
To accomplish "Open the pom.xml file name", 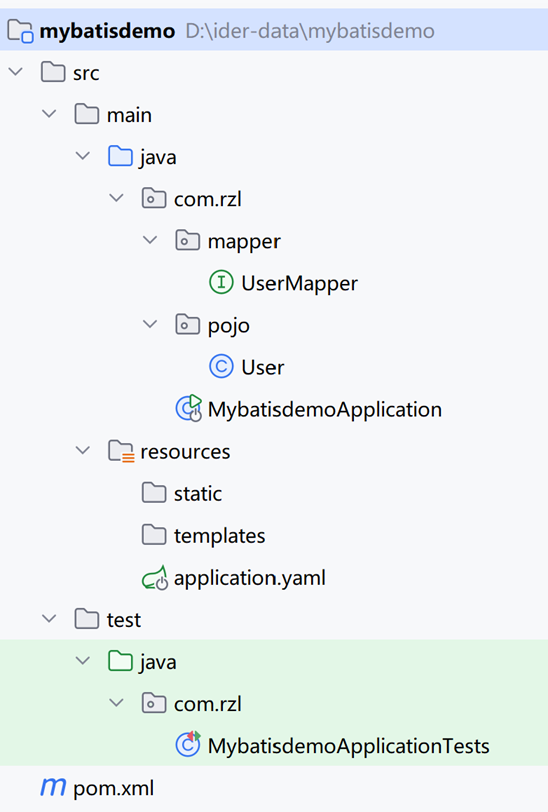I will [113, 788].
